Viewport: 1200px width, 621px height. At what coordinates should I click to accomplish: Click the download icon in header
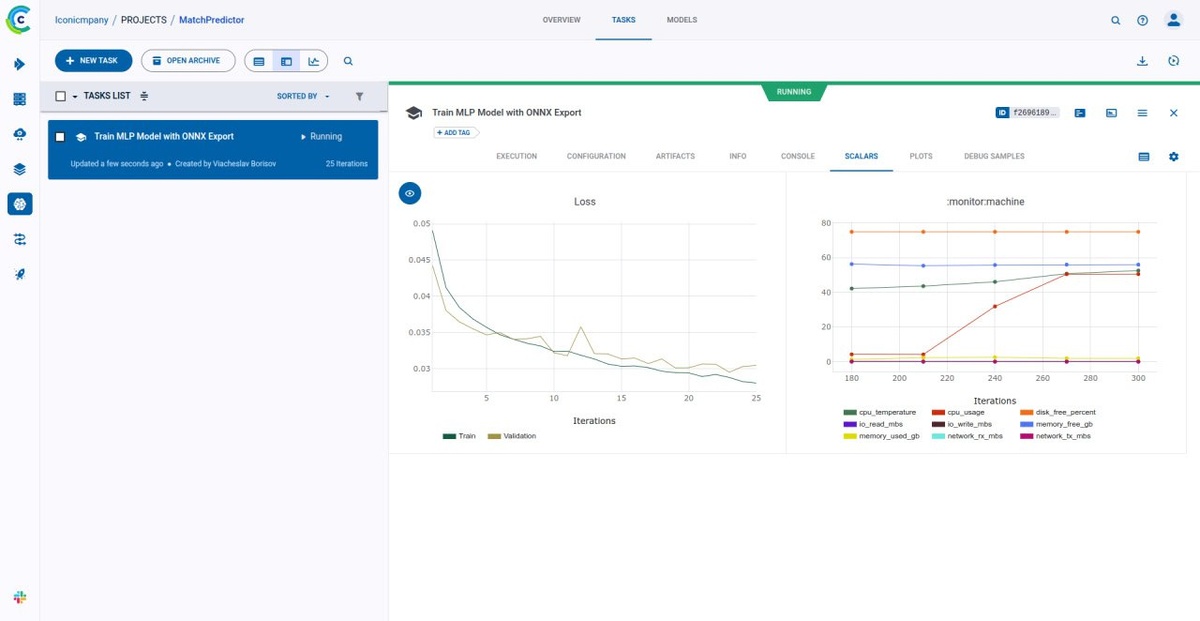pos(1142,61)
